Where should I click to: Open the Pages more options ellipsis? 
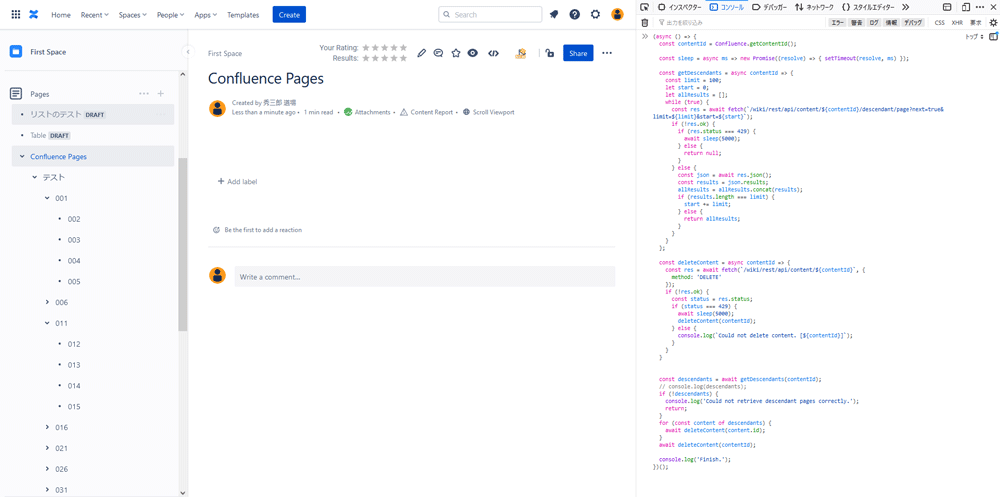144,94
